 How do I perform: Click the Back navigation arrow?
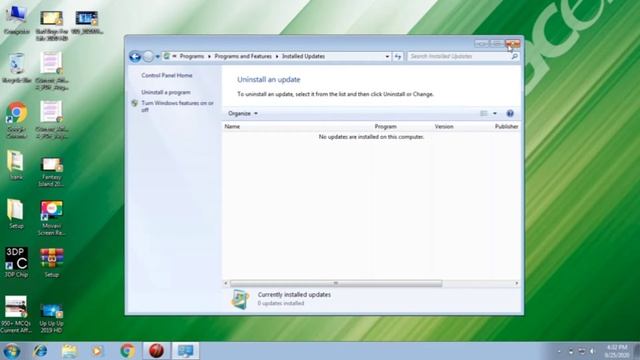pyautogui.click(x=135, y=56)
